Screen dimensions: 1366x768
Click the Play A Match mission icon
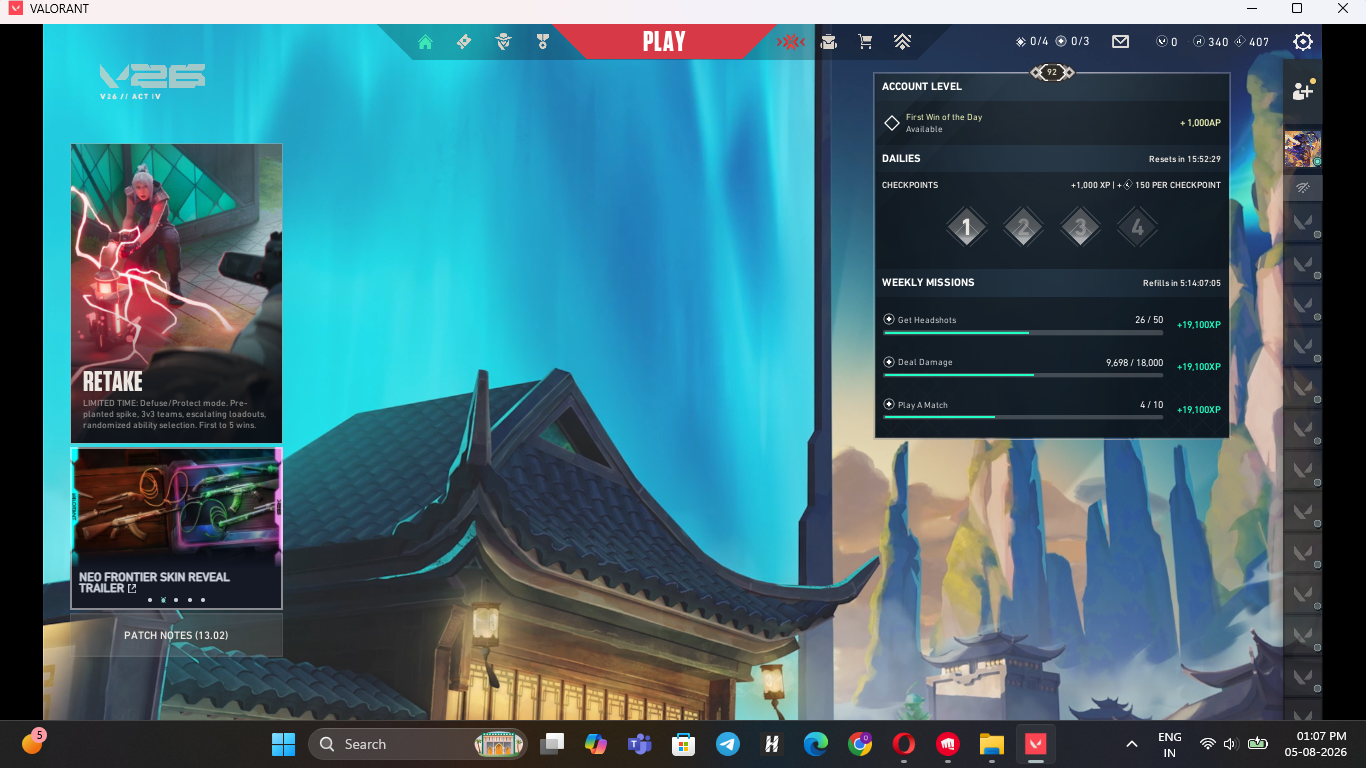point(889,405)
